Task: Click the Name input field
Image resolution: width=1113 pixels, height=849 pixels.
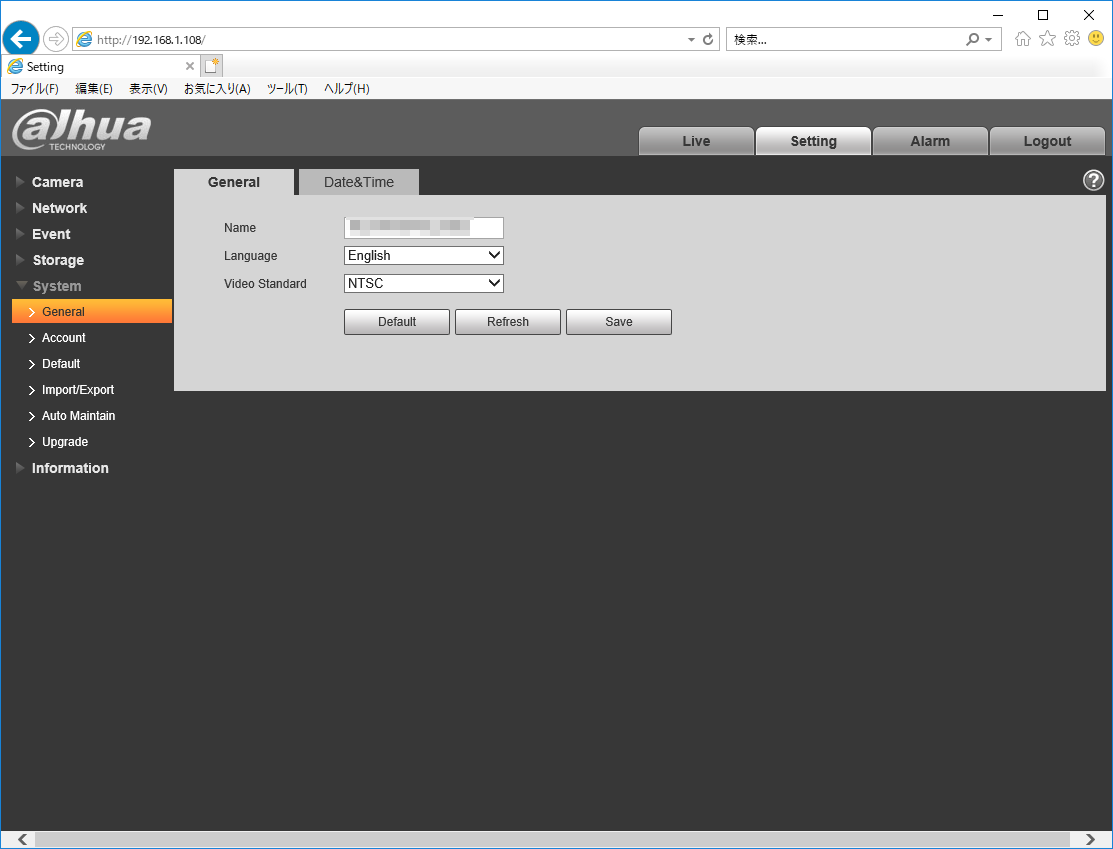Action: [424, 227]
